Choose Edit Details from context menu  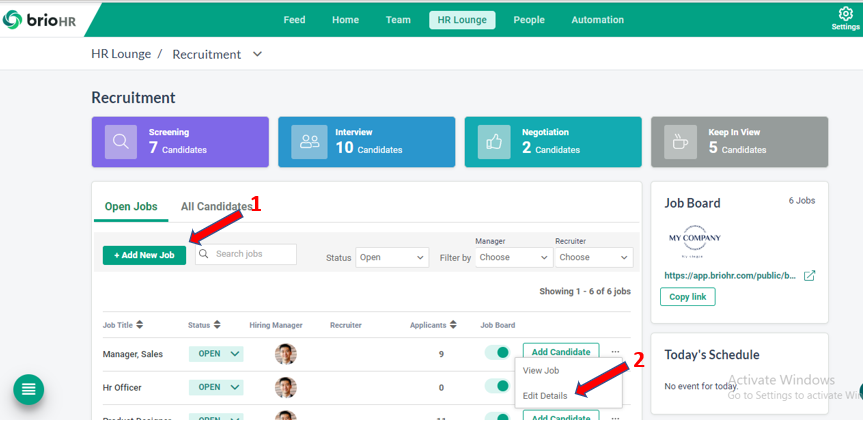pyautogui.click(x=545, y=396)
